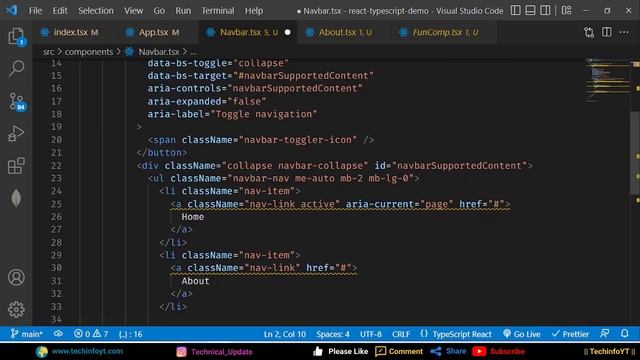Toggle Panel layout icon in title bar
Screen dimensions: 640x360
tap(530, 10)
